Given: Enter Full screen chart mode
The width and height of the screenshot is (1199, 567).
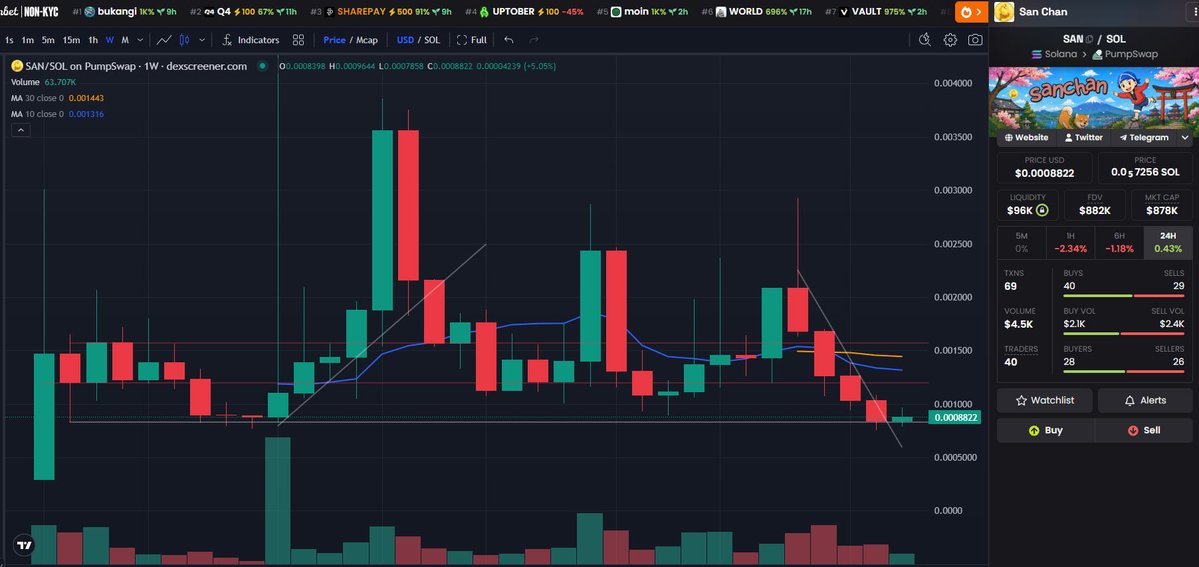Looking at the screenshot, I should tap(472, 40).
